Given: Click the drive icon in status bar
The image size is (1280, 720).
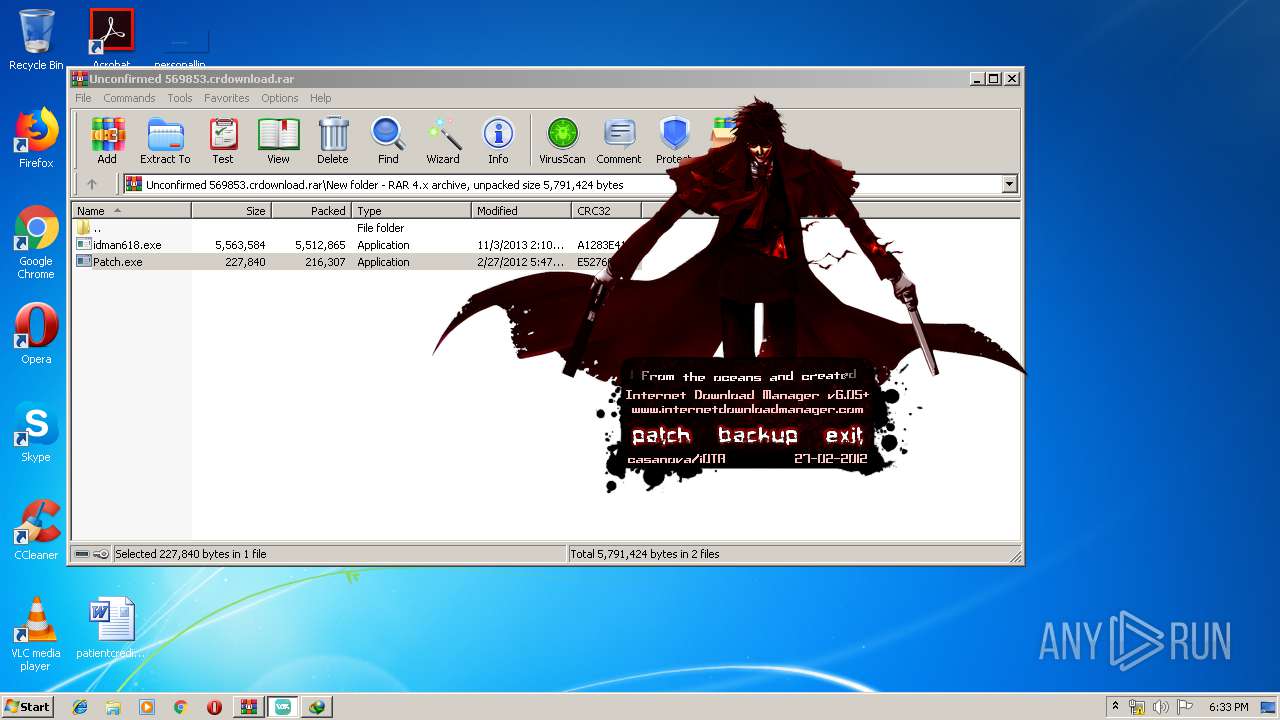Looking at the screenshot, I should pos(82,554).
